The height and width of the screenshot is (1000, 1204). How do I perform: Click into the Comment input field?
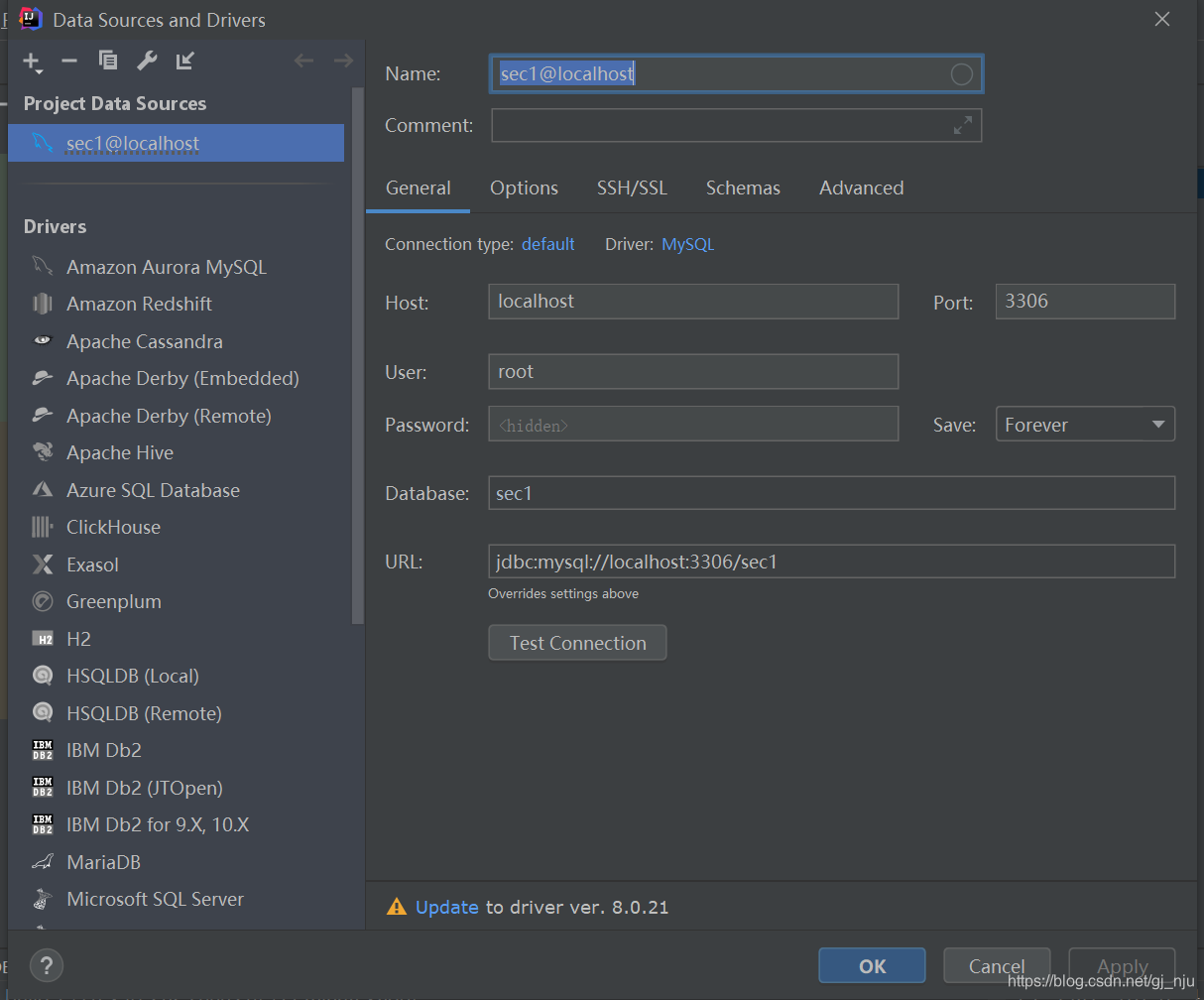[736, 126]
